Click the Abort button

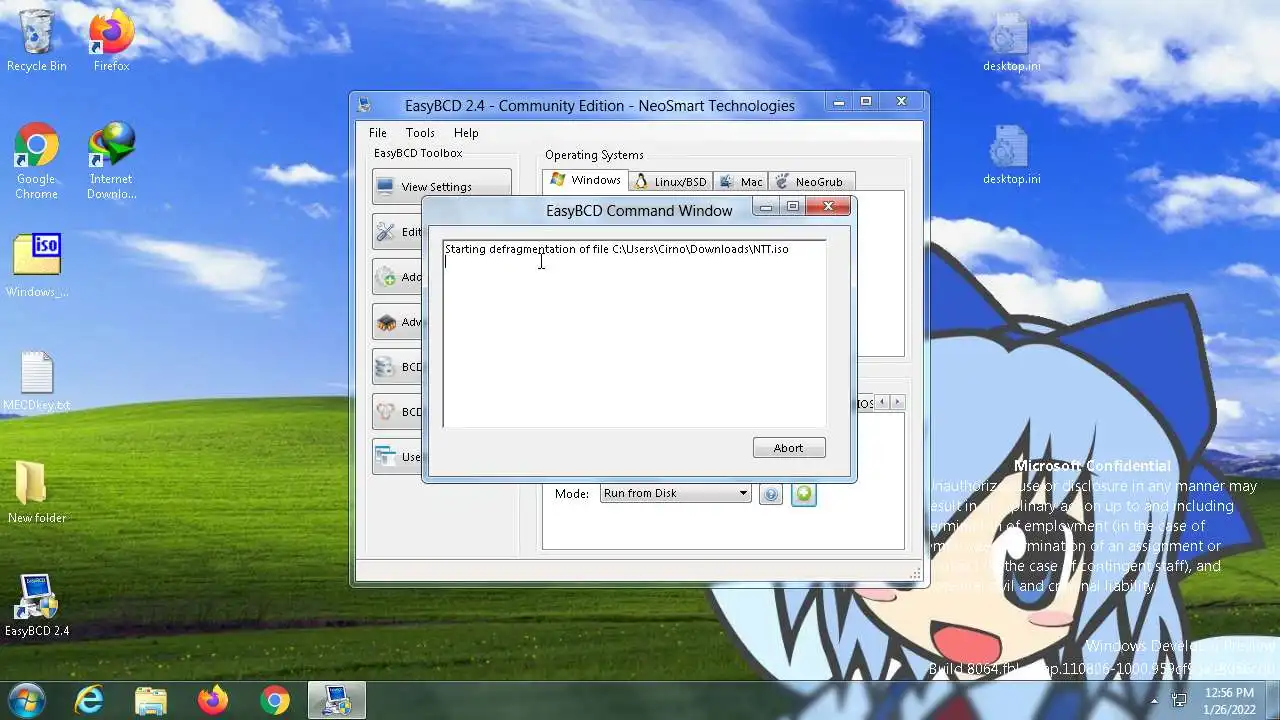(789, 448)
